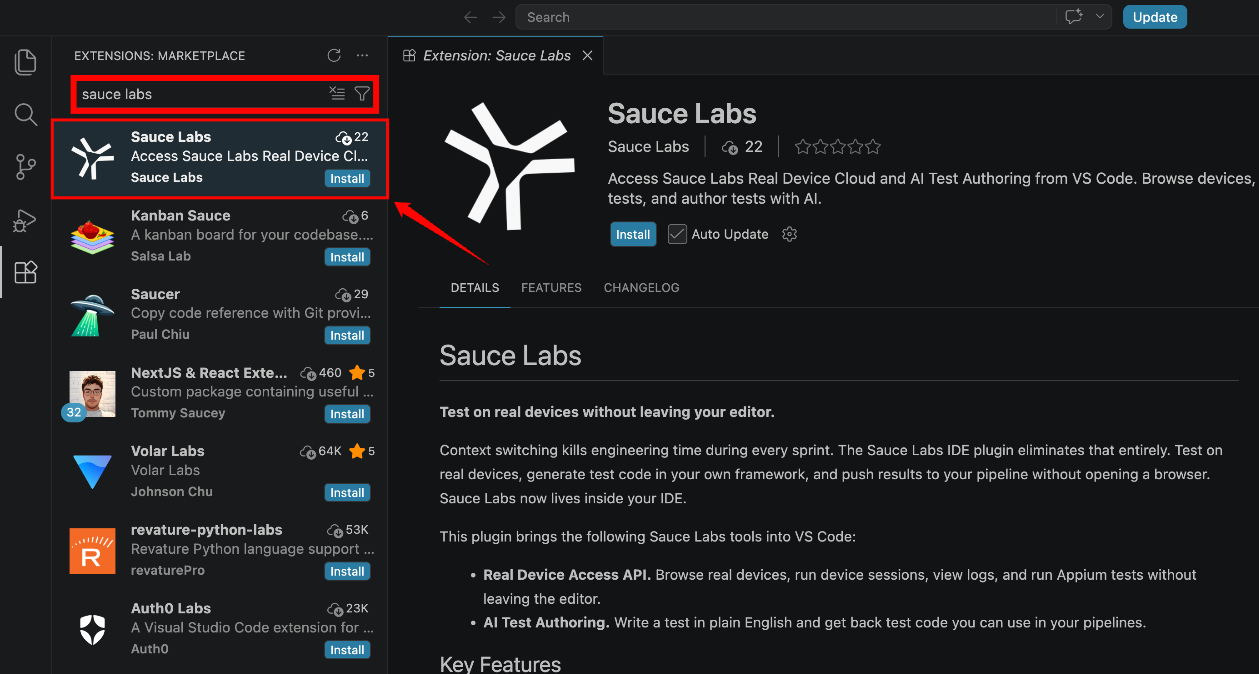Select the Kanban Sauce list title
The width and height of the screenshot is (1259, 674).
pyautogui.click(x=181, y=215)
